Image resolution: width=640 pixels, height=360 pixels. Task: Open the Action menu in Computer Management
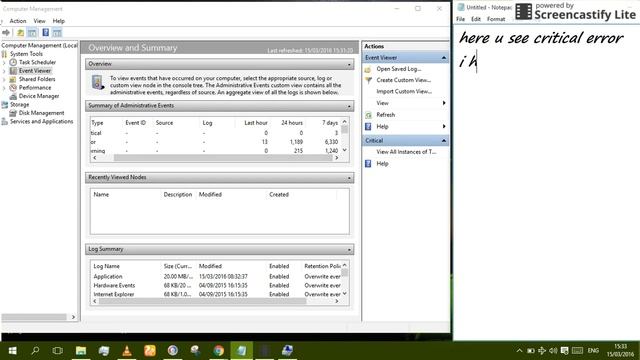click(x=18, y=21)
